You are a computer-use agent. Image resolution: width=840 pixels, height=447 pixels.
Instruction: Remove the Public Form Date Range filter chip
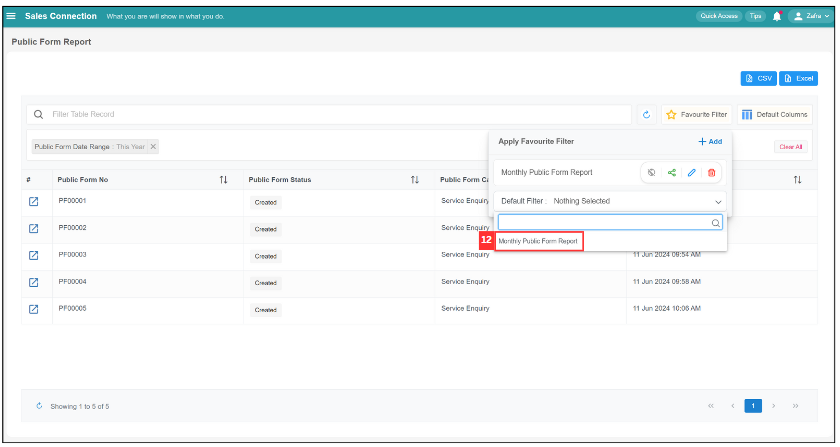[153, 146]
